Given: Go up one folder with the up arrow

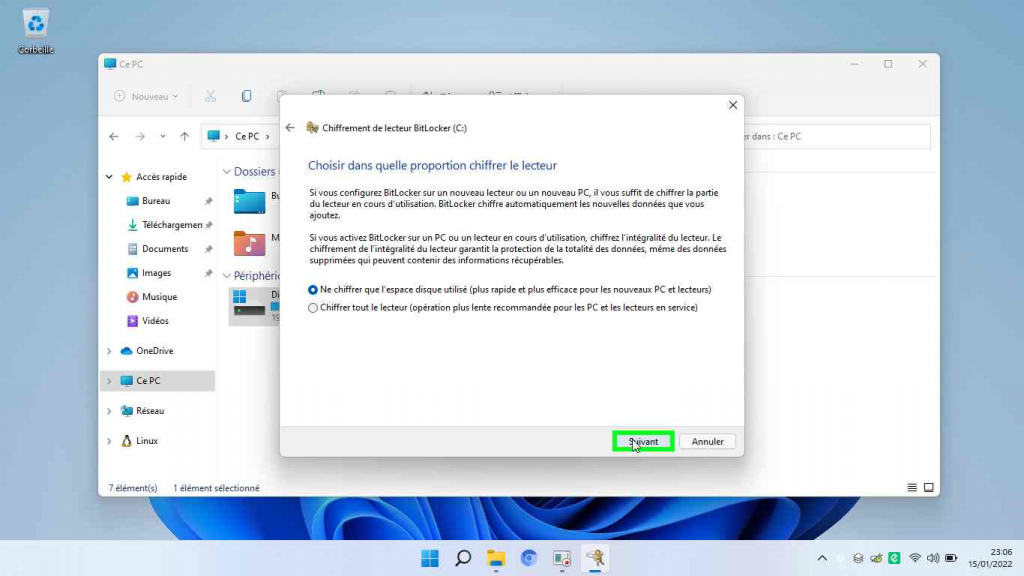Looking at the screenshot, I should [x=184, y=137].
